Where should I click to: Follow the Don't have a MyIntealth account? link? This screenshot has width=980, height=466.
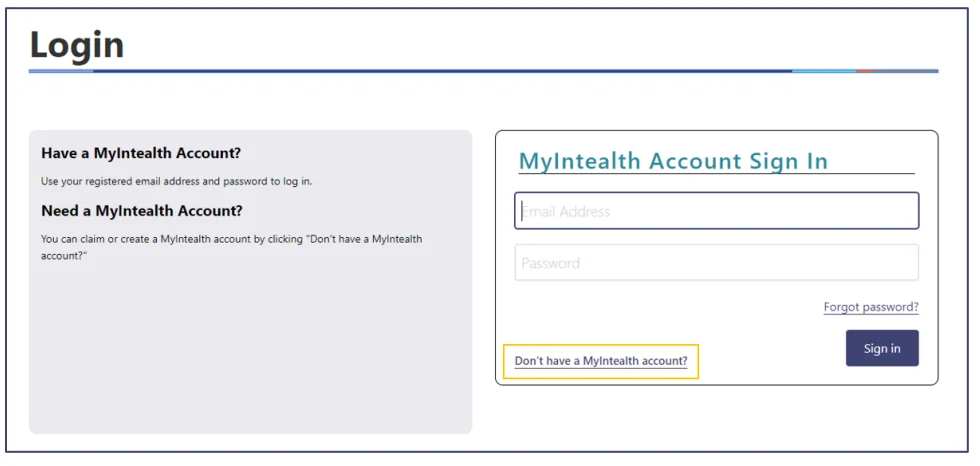coord(601,361)
